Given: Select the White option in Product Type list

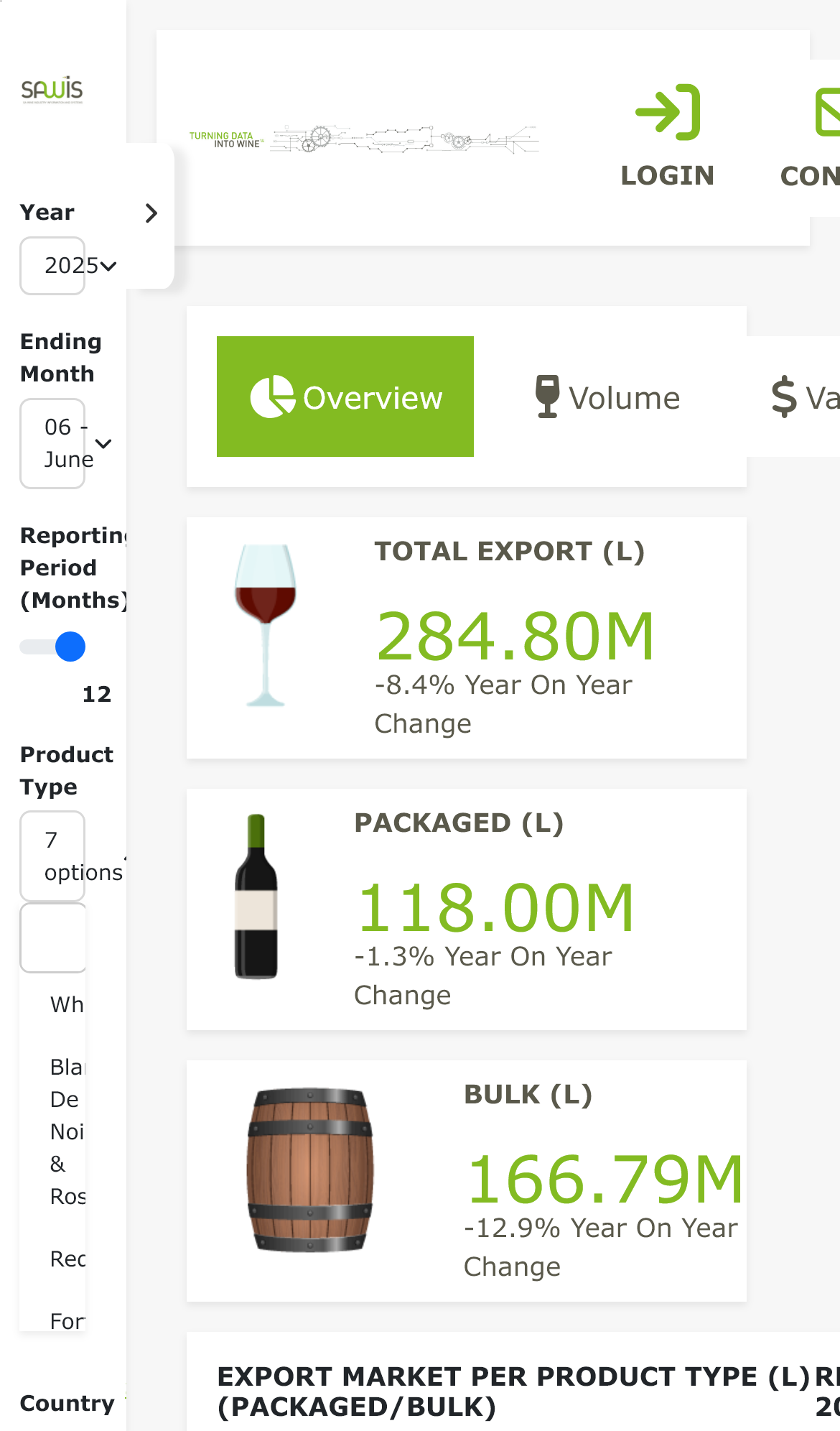Looking at the screenshot, I should point(67,1004).
